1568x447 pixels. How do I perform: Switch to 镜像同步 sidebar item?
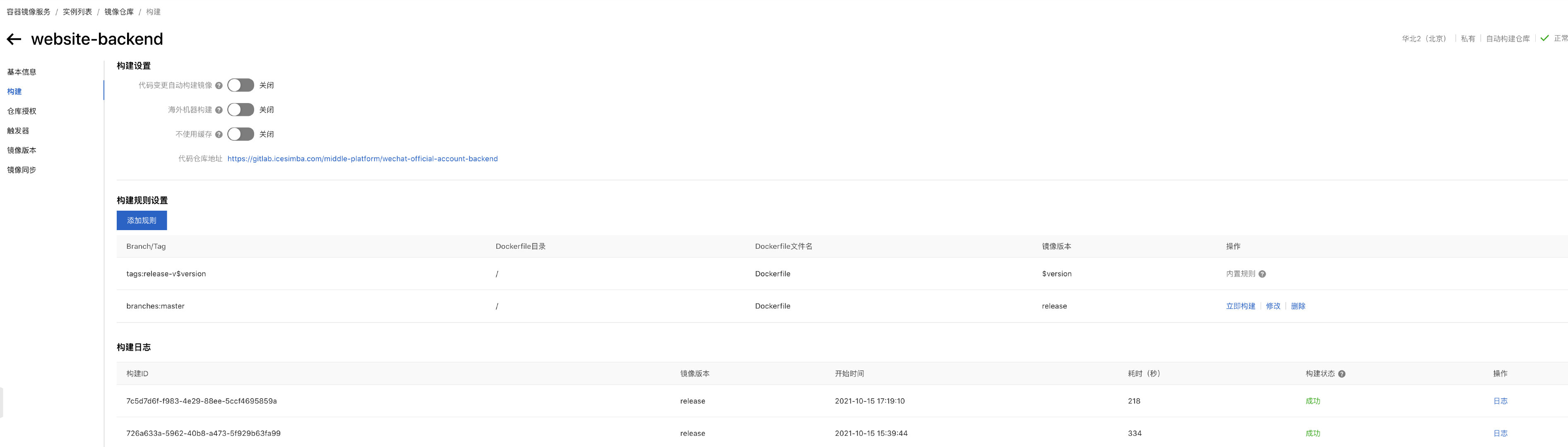[22, 170]
